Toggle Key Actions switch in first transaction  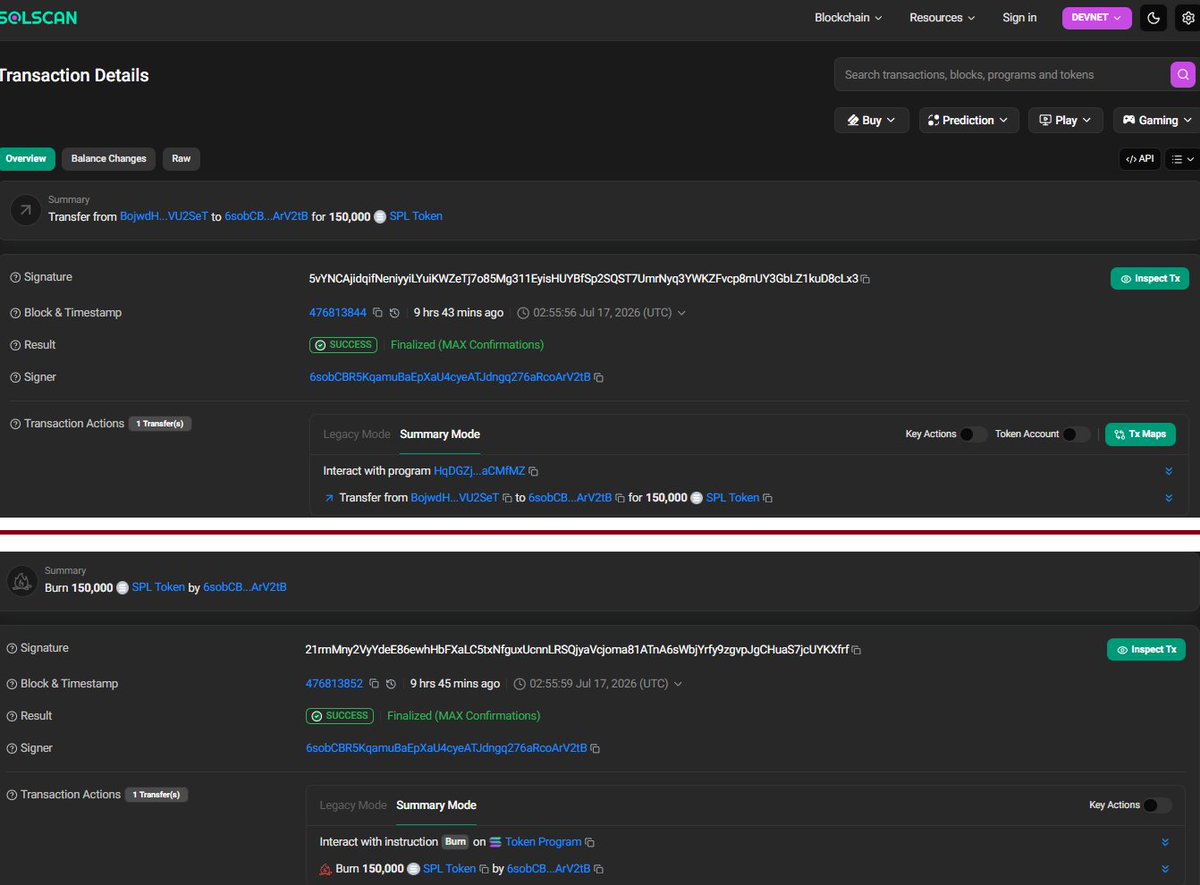coord(973,434)
